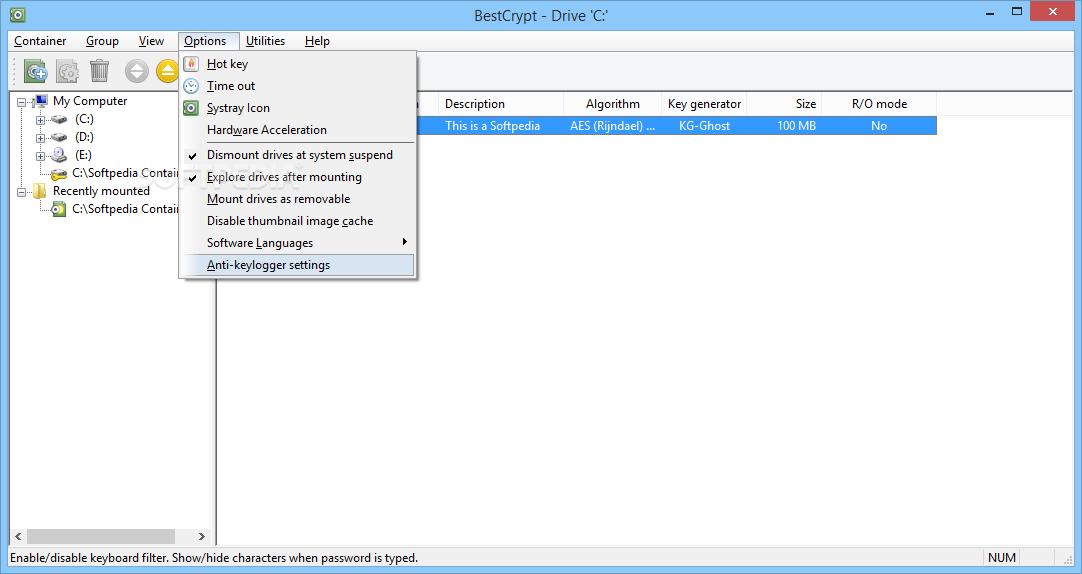Click the Time out clock icon
The image size is (1082, 574).
[191, 86]
